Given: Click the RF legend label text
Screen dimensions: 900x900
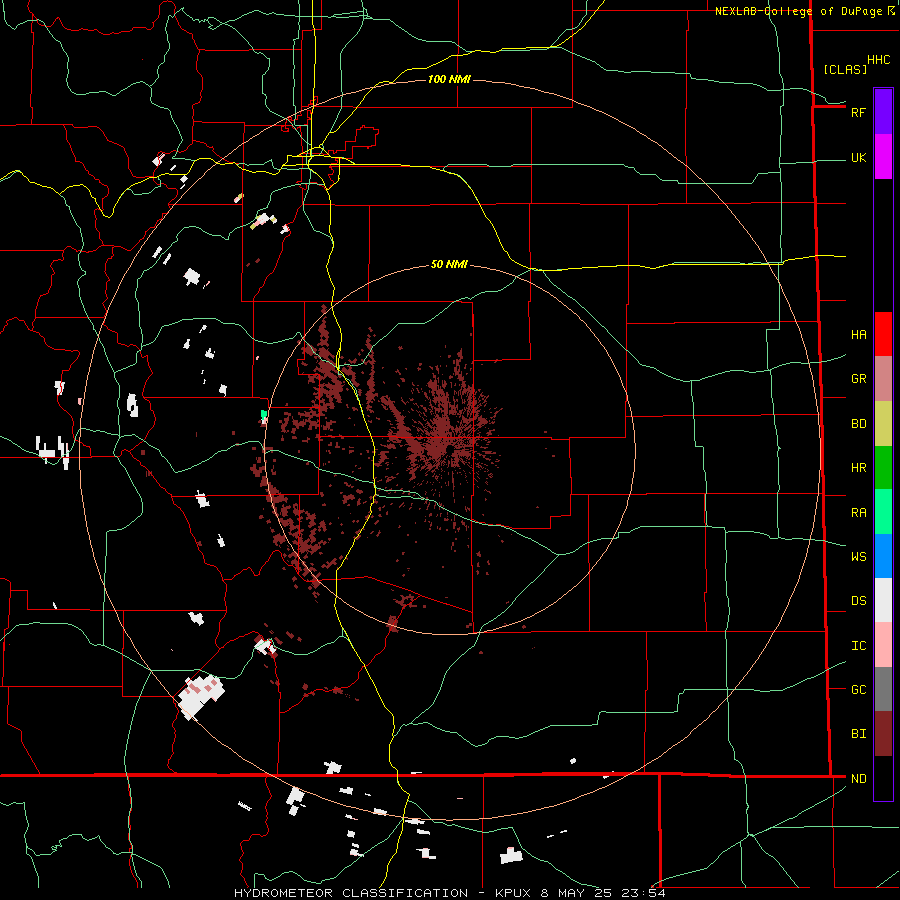Looking at the screenshot, I should click(x=858, y=112).
